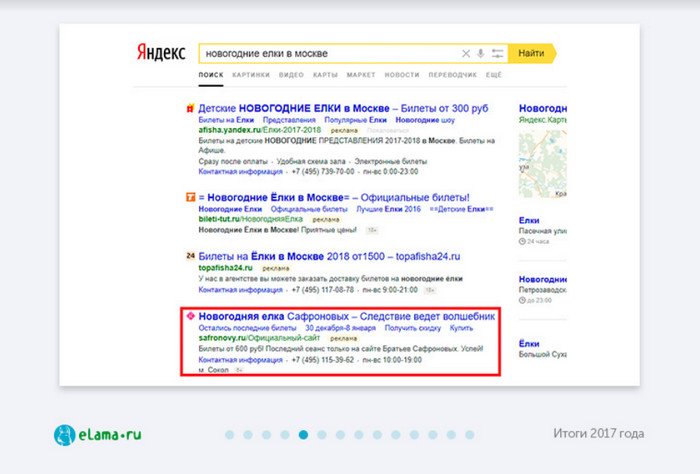Click the Купить sitelink

(x=461, y=328)
